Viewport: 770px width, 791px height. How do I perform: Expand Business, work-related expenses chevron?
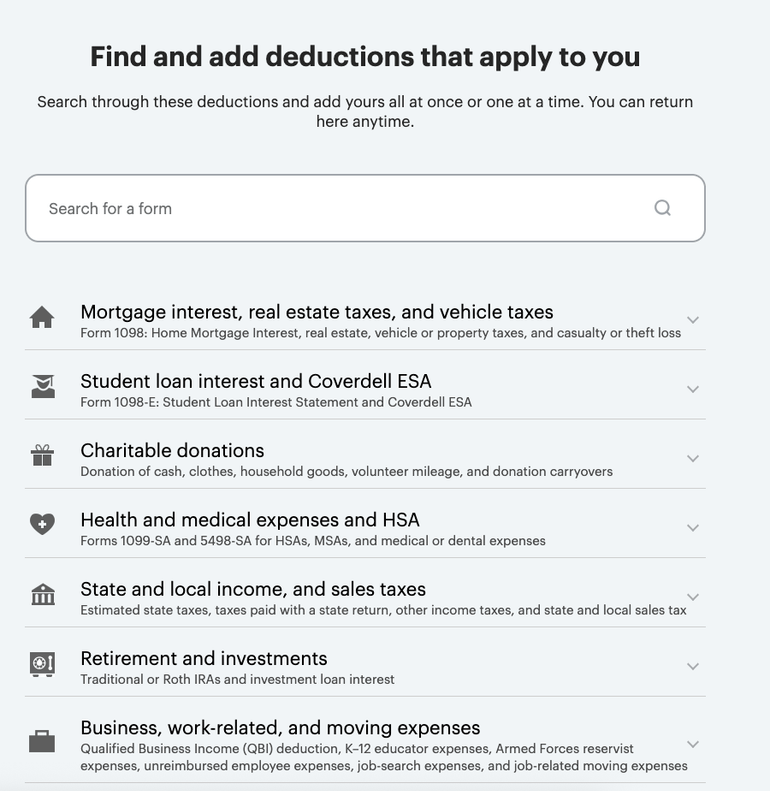[x=692, y=744]
